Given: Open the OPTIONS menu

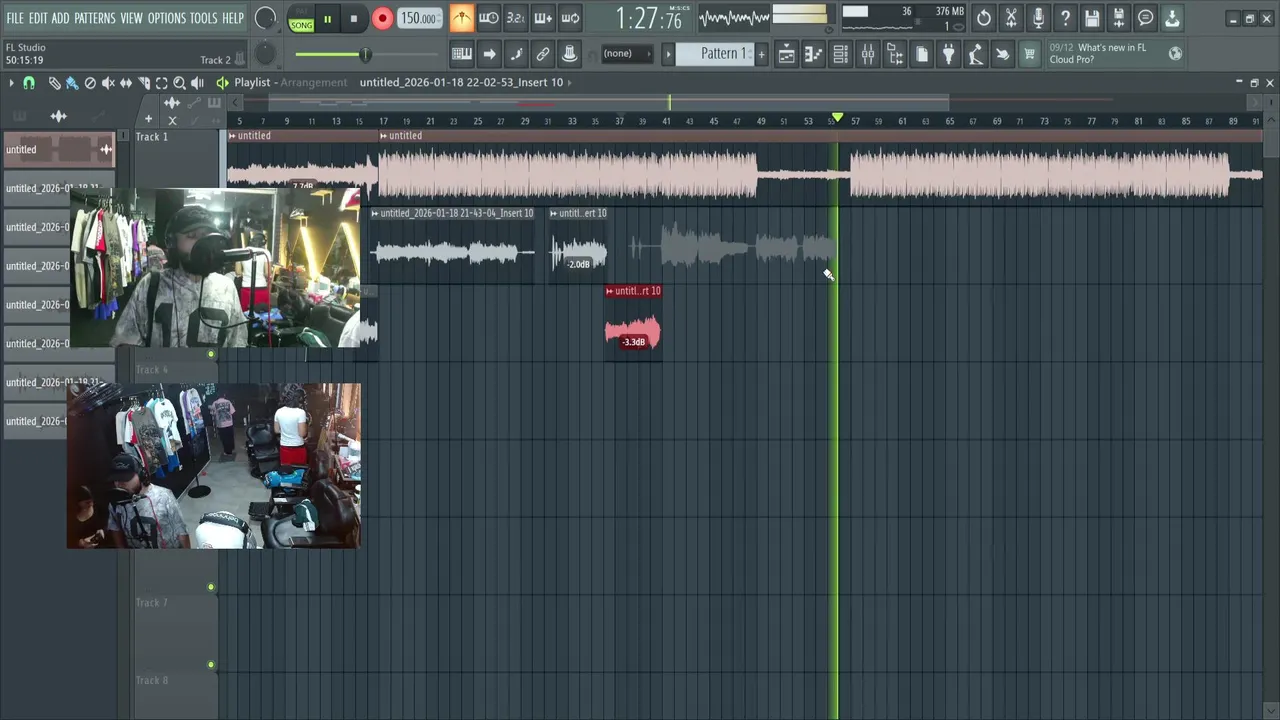Looking at the screenshot, I should coord(167,19).
